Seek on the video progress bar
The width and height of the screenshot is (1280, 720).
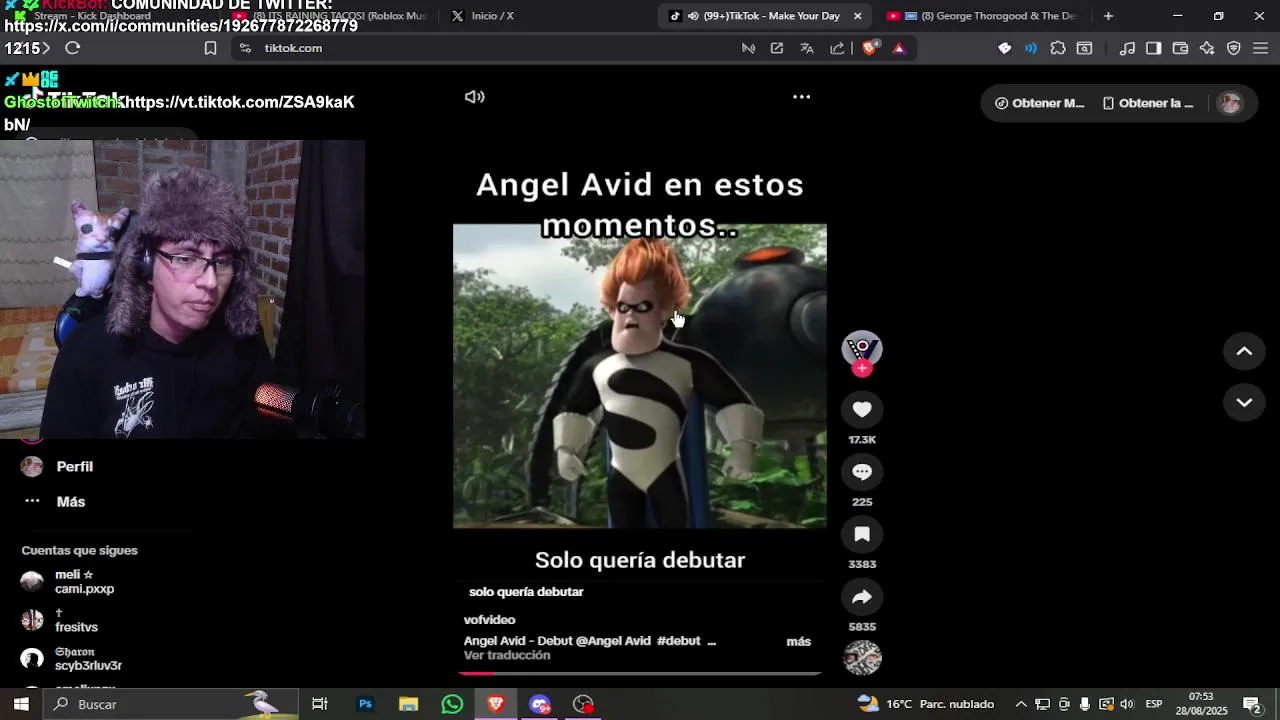640,673
